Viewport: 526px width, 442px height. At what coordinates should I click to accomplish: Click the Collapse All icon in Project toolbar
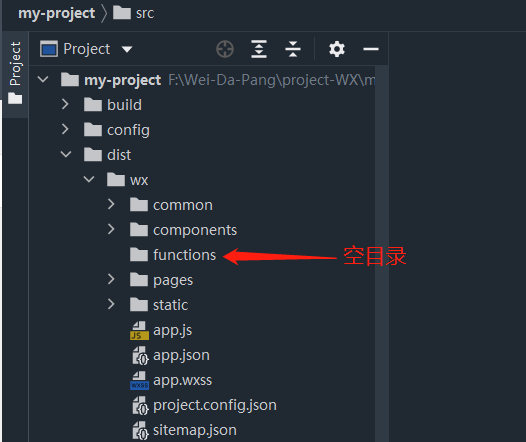pyautogui.click(x=293, y=49)
